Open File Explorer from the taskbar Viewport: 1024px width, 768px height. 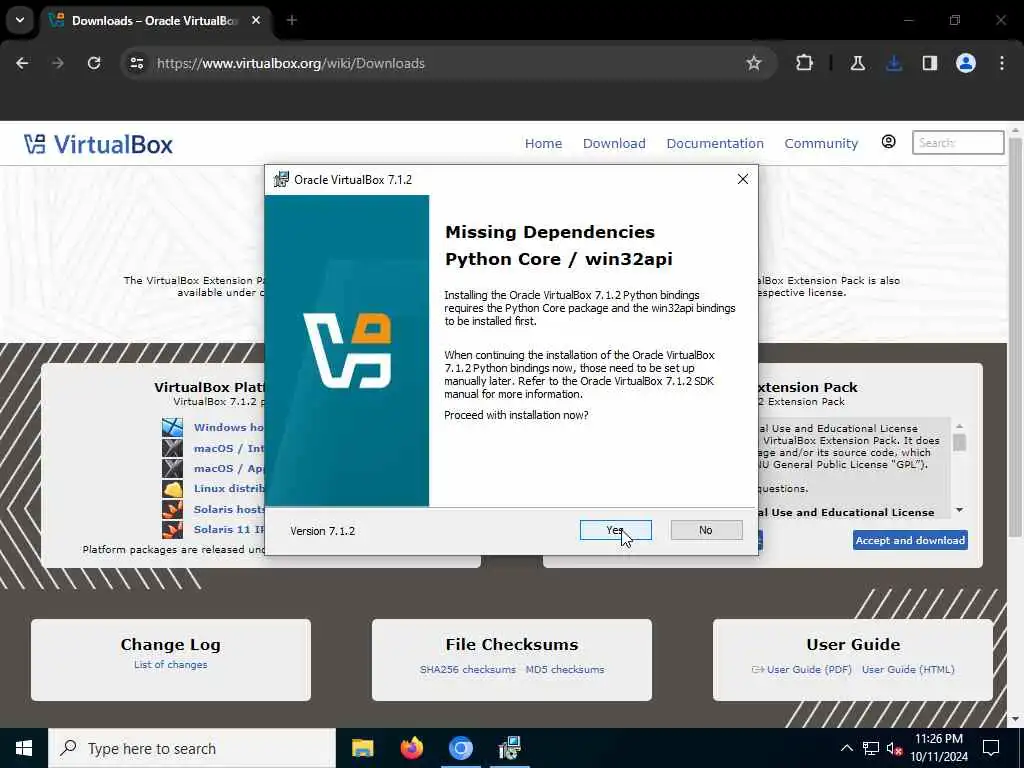[x=362, y=748]
